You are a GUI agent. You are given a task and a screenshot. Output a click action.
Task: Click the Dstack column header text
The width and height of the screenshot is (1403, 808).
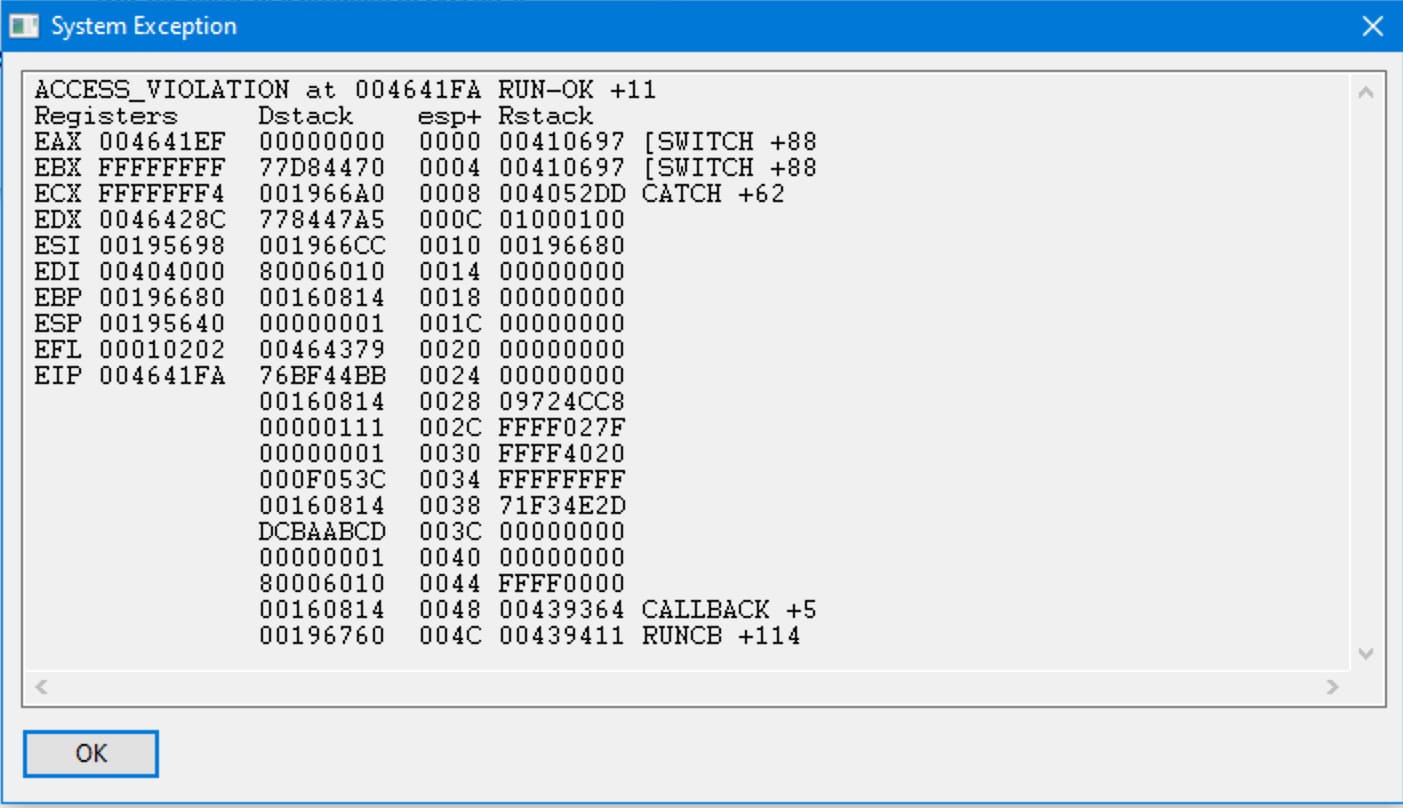pyautogui.click(x=306, y=116)
